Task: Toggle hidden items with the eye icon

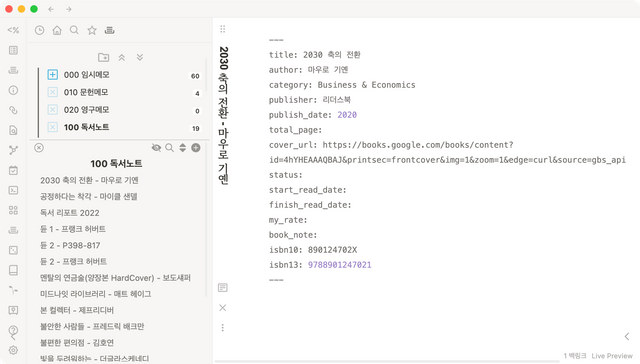Action: coord(156,148)
